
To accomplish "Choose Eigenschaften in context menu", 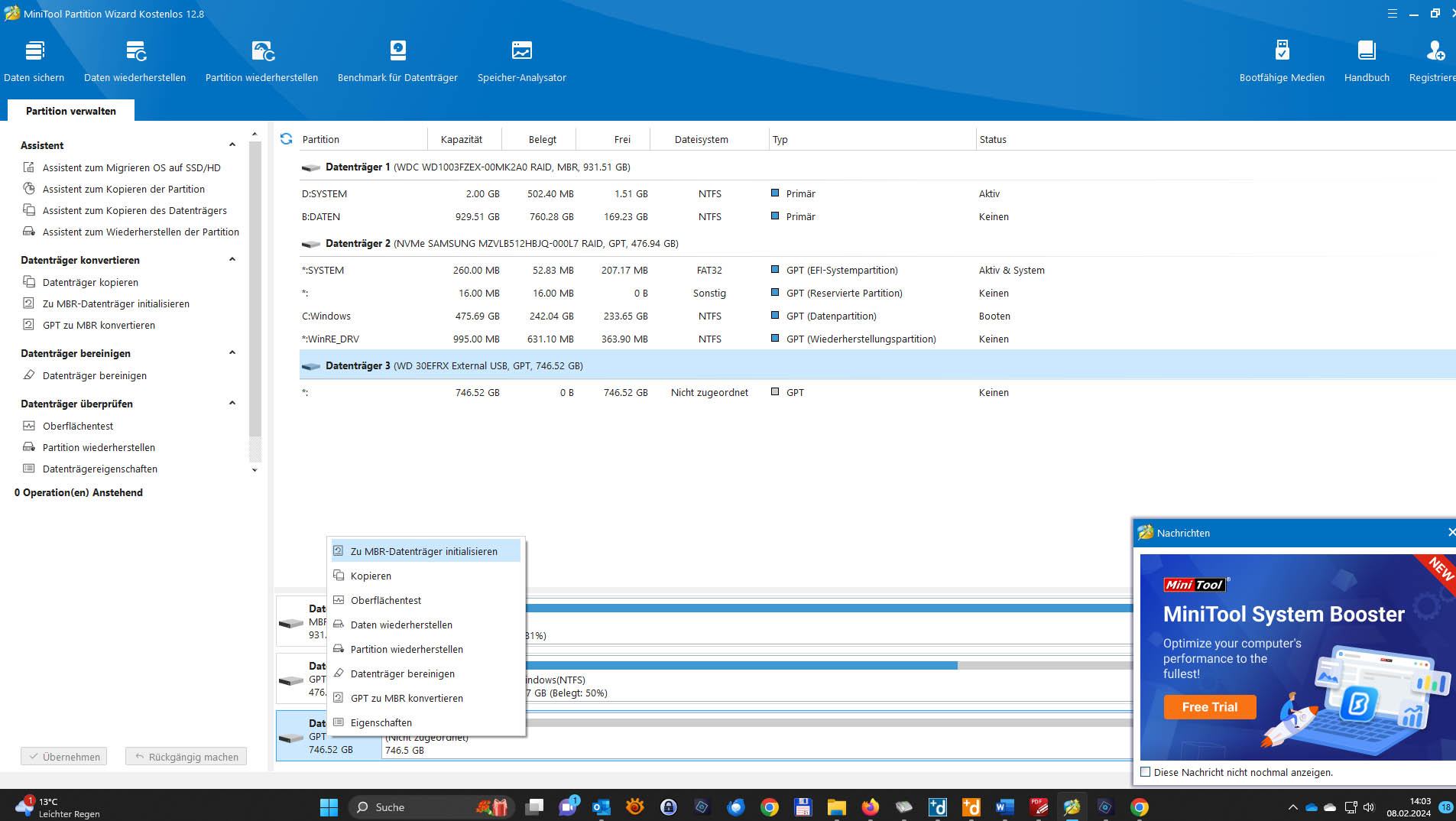I will [x=426, y=722].
